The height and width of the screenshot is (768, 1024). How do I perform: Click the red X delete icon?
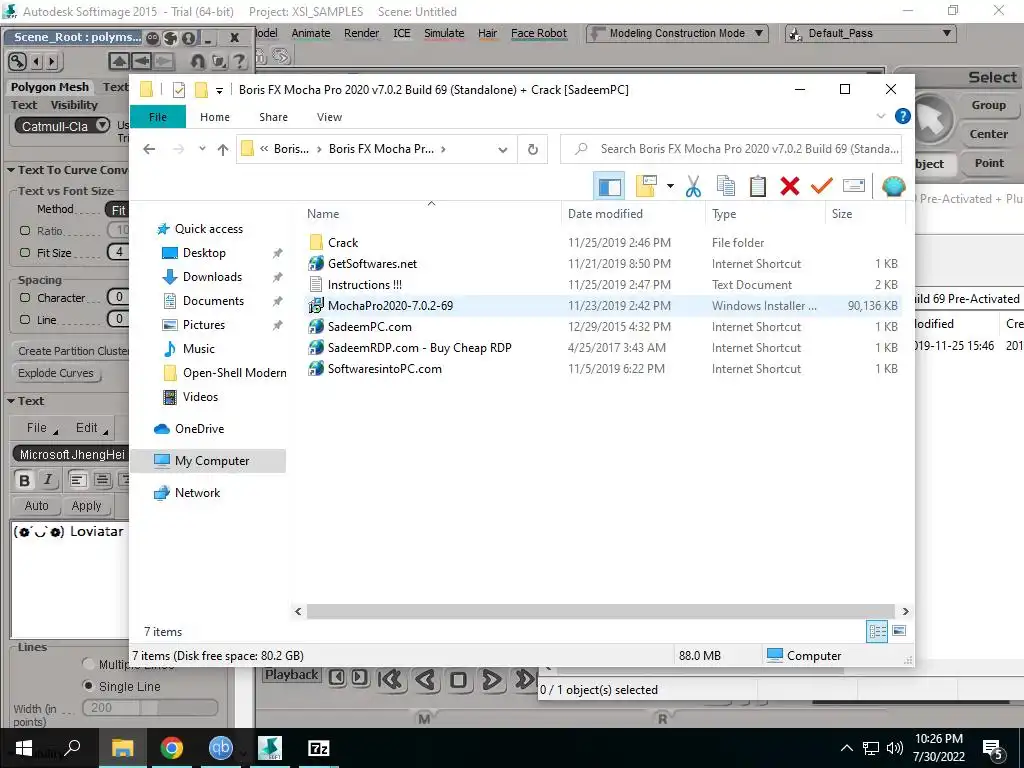click(x=790, y=186)
